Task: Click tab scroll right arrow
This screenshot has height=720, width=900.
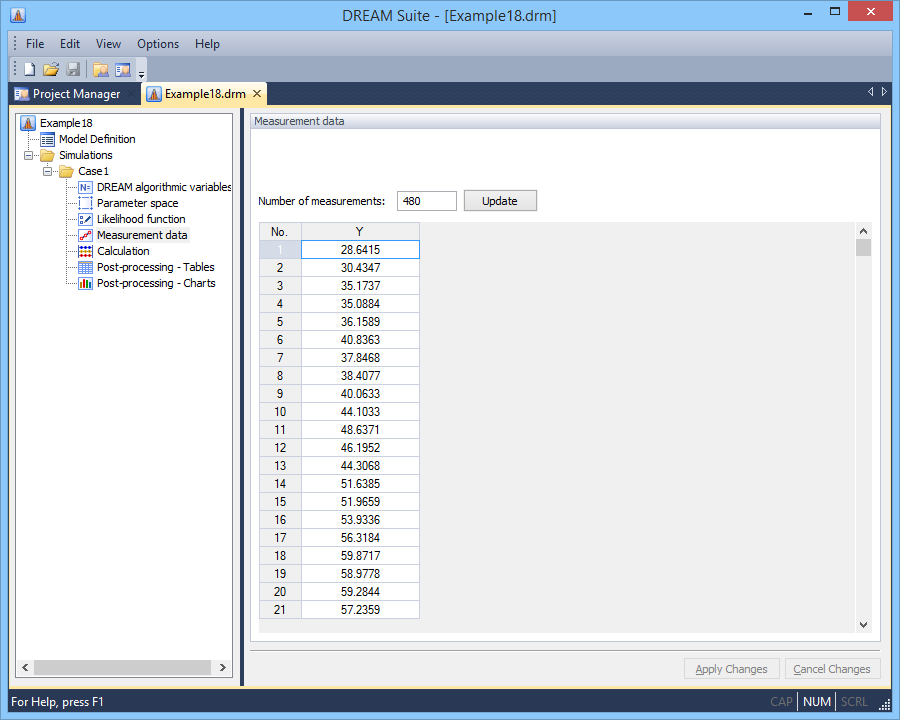Action: tap(884, 92)
